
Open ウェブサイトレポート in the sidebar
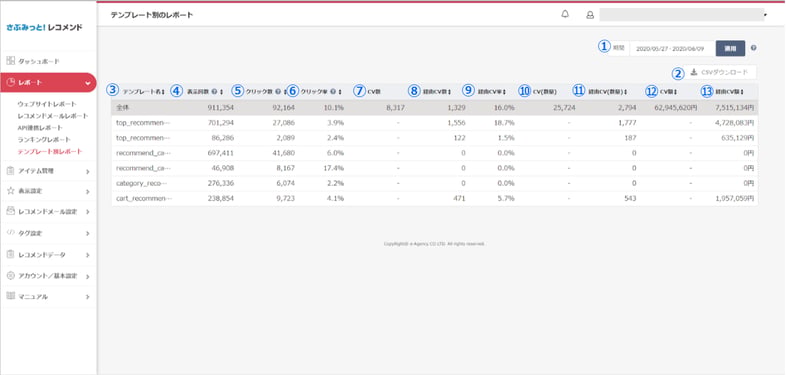[x=47, y=104]
